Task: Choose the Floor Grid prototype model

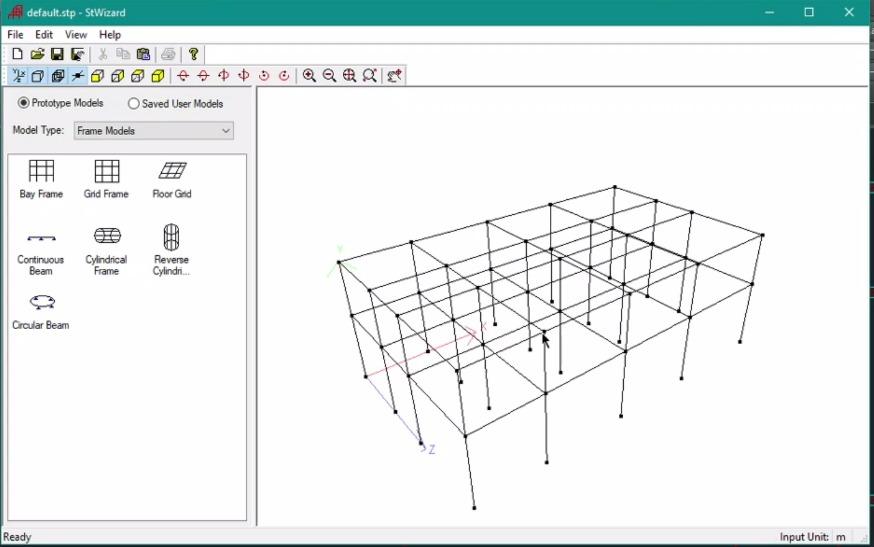Action: pos(172,179)
